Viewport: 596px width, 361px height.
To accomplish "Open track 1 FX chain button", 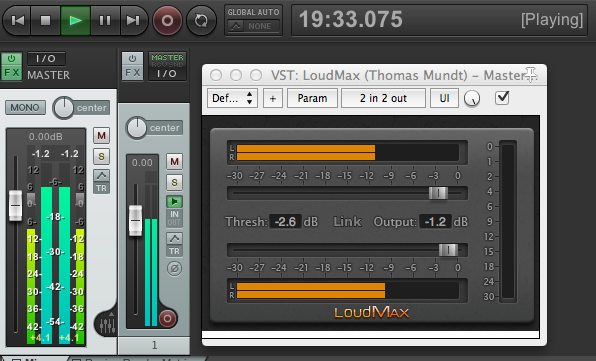I will pyautogui.click(x=132, y=73).
